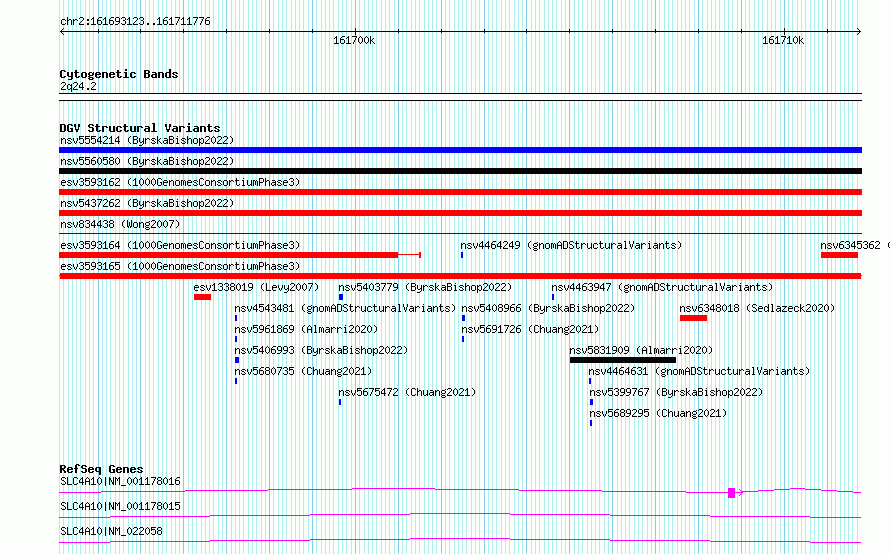Click the Cytogenetic Bands track title
The width and height of the screenshot is (890, 554).
[119, 74]
